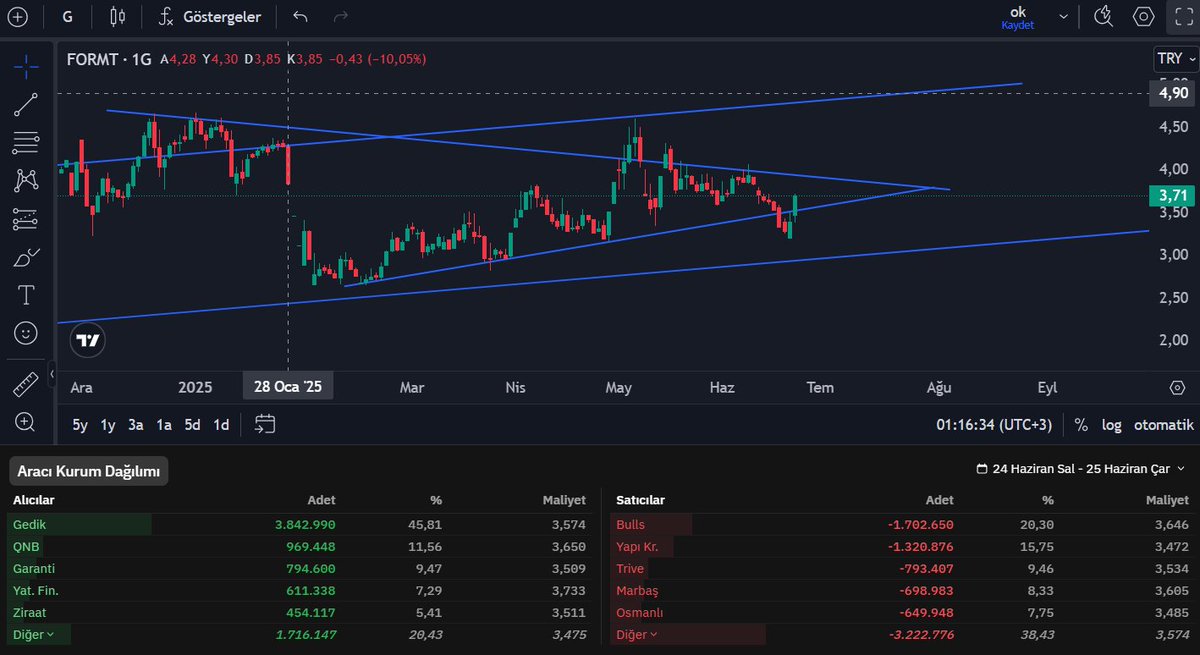Image resolution: width=1200 pixels, height=655 pixels.
Task: Click the Yat. Fin. buyer row
Action: [297, 590]
